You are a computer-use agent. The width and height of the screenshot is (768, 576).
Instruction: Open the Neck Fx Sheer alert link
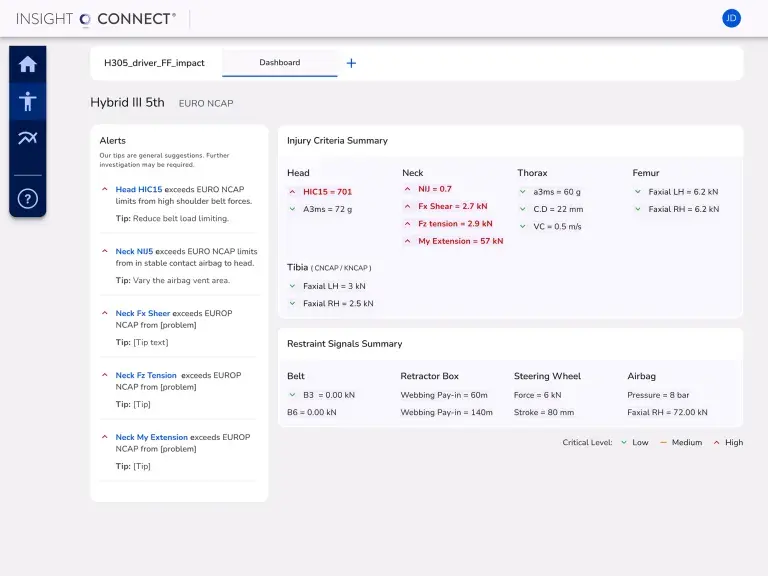tap(143, 313)
